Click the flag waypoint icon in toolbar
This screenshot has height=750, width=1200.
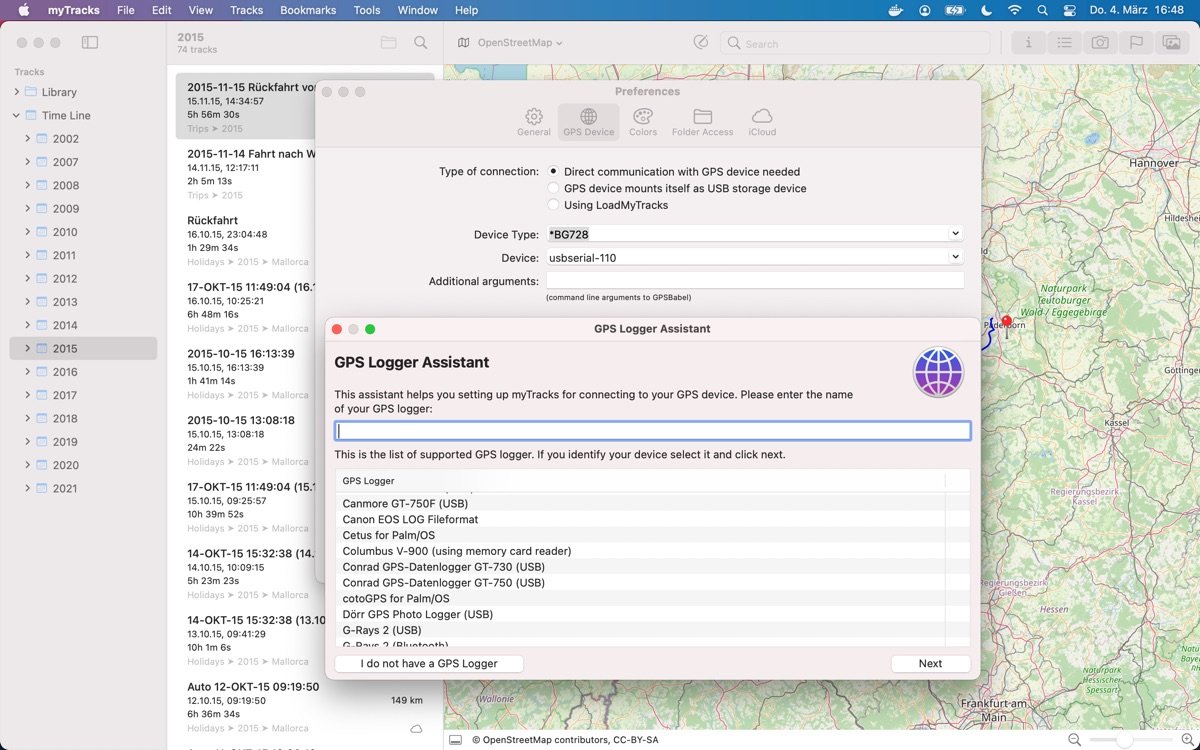tap(1136, 43)
